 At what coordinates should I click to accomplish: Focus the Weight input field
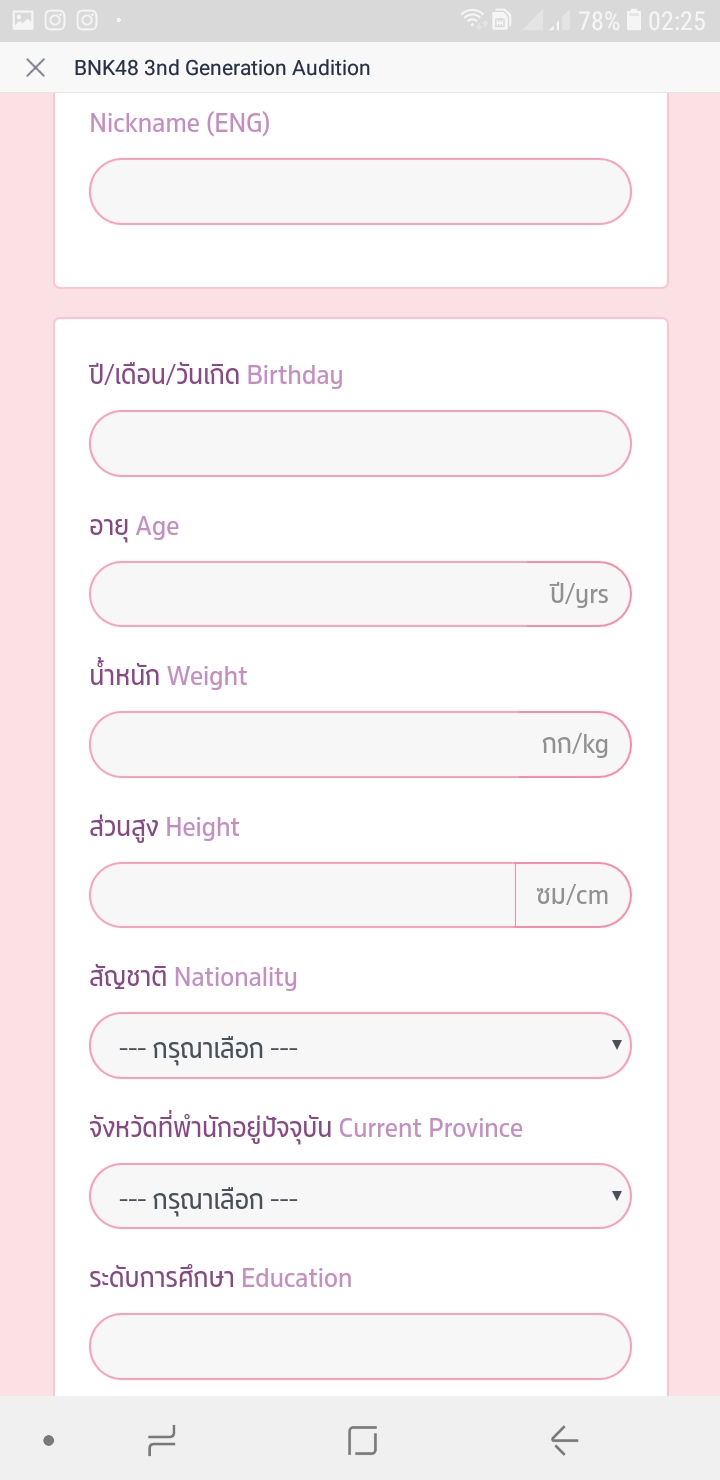coord(305,745)
